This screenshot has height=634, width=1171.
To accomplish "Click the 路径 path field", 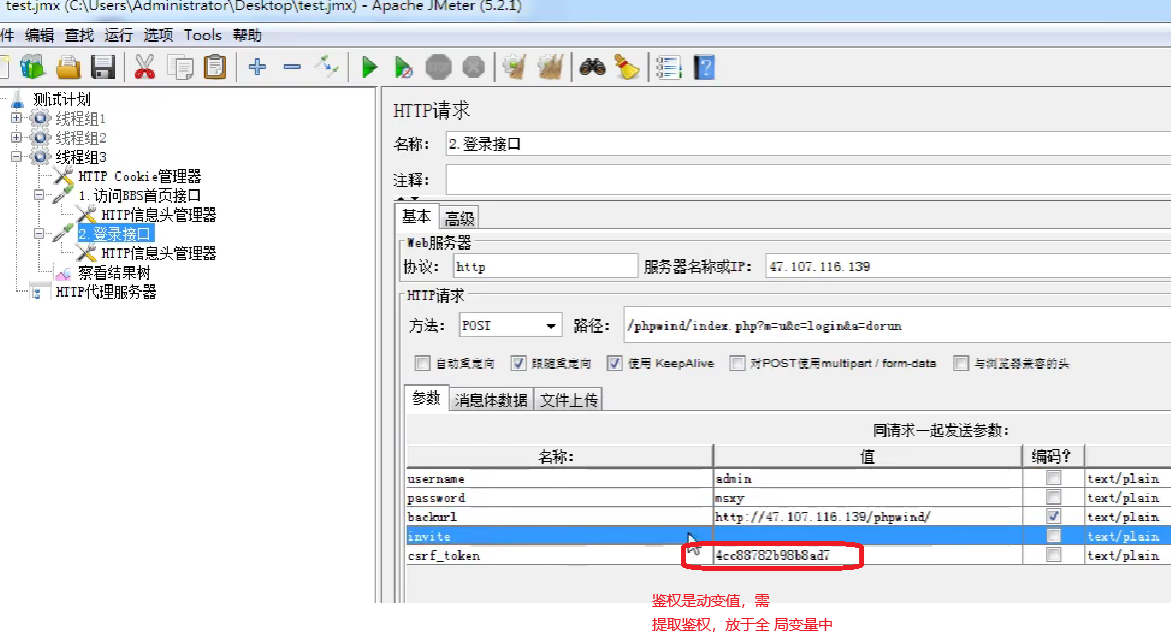I will pyautogui.click(x=897, y=326).
